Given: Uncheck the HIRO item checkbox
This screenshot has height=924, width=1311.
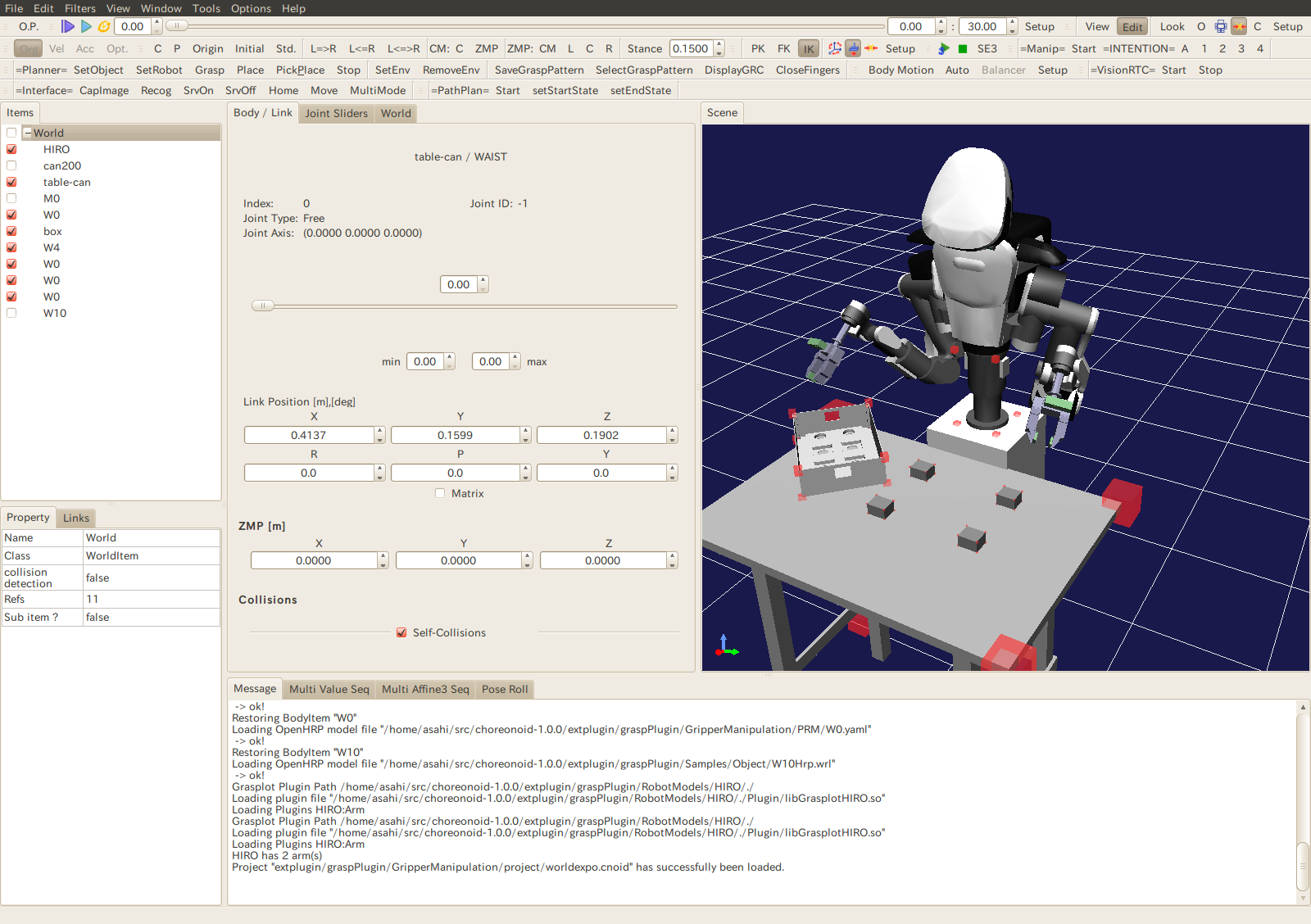Looking at the screenshot, I should pos(11,149).
